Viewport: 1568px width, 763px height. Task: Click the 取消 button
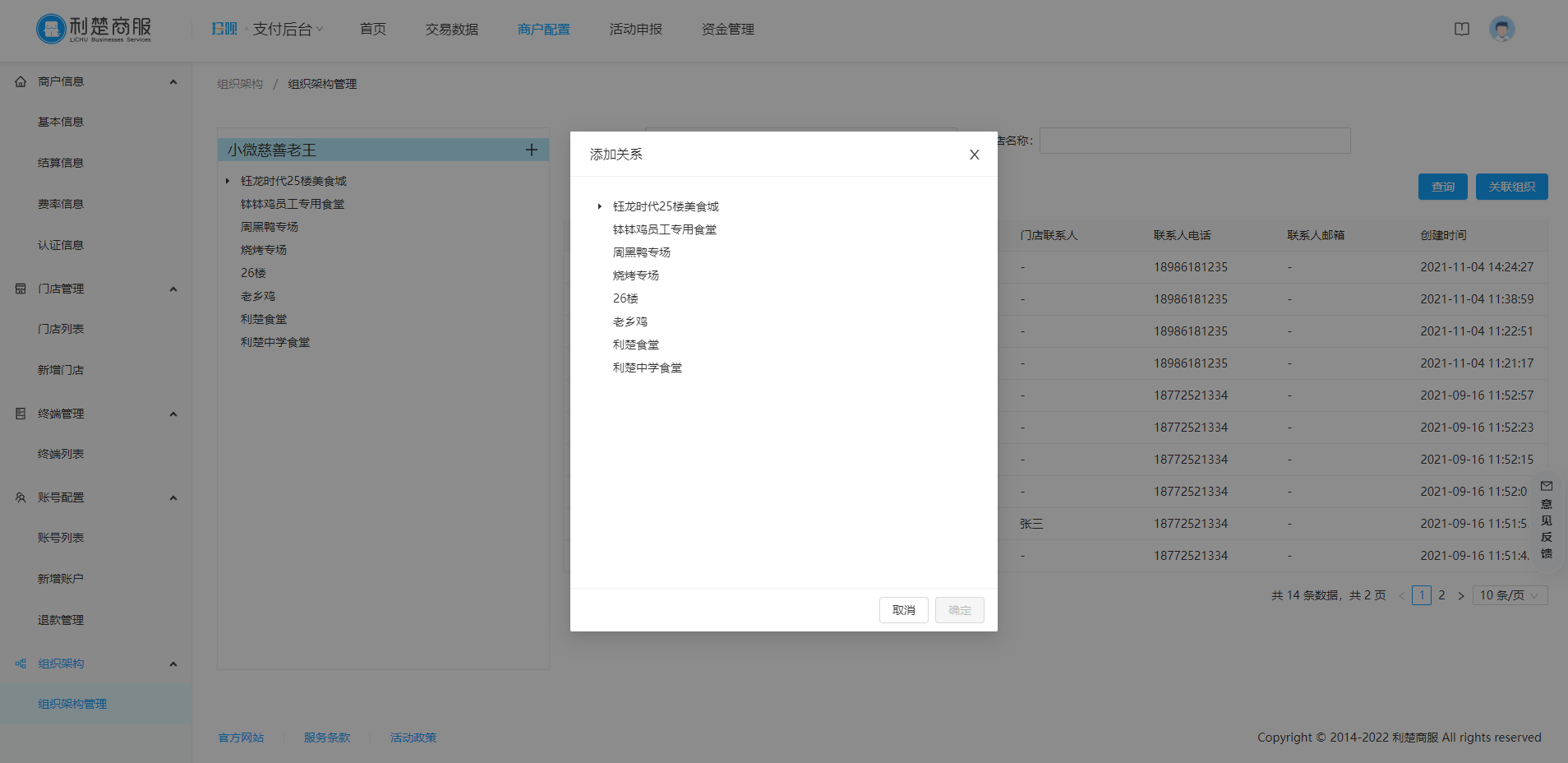(x=904, y=610)
